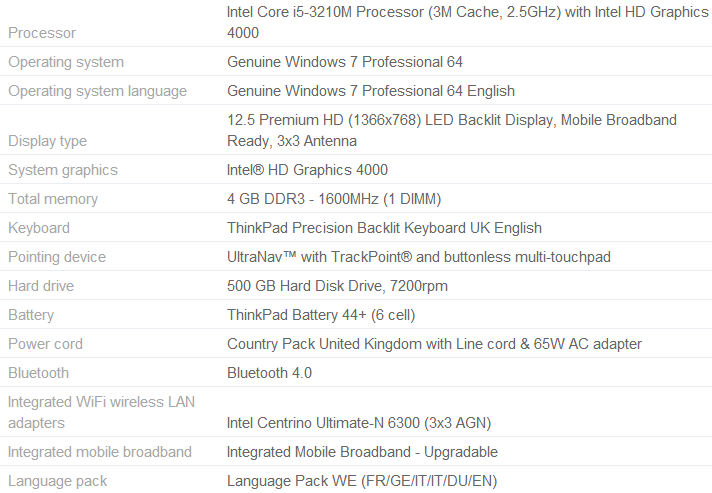Viewport: 712px width, 493px height.
Task: Click the Operating system language label
Action: click(x=98, y=91)
